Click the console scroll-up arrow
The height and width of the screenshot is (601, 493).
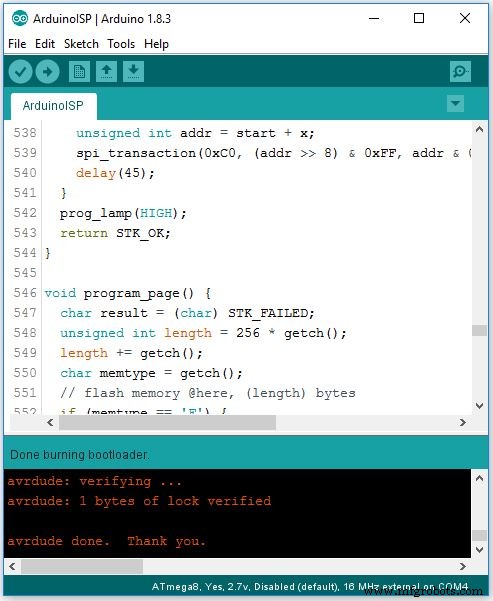(479, 478)
